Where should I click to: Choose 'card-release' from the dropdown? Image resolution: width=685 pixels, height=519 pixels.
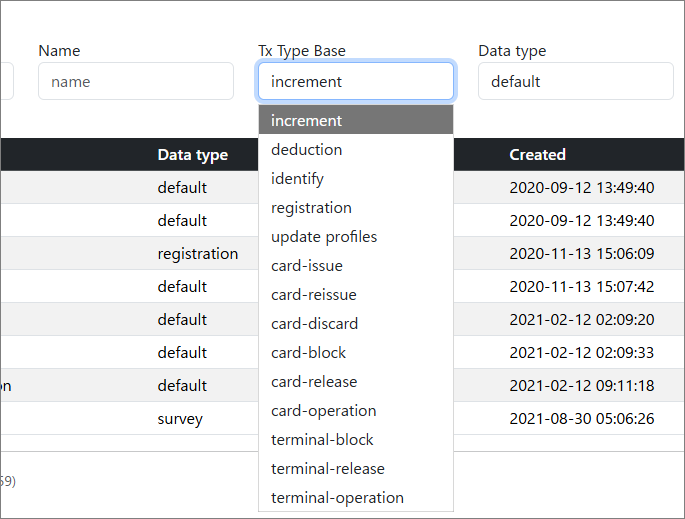point(355,381)
